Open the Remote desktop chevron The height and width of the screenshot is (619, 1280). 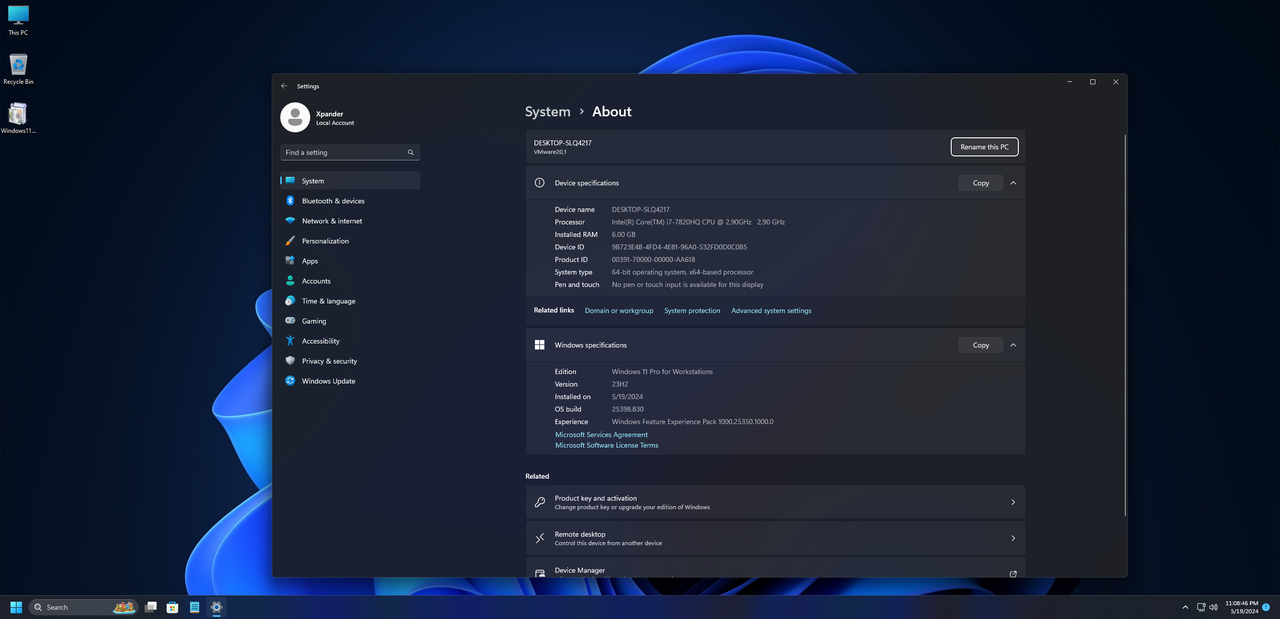tap(1013, 538)
